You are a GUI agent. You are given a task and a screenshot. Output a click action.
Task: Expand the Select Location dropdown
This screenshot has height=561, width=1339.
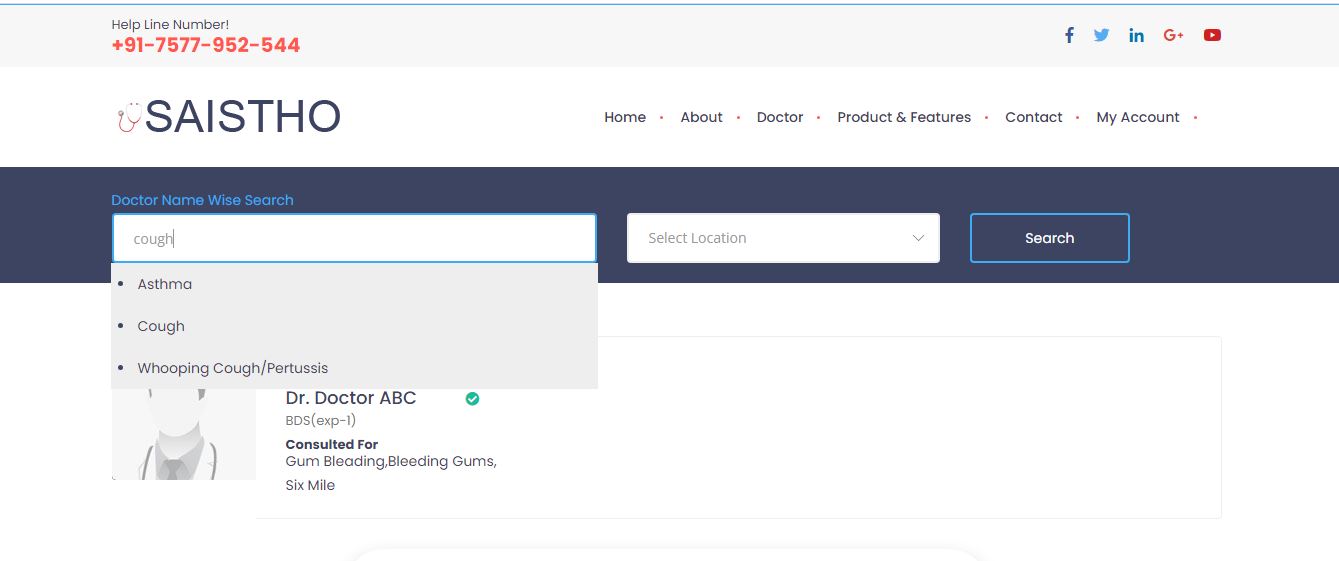[x=783, y=238]
